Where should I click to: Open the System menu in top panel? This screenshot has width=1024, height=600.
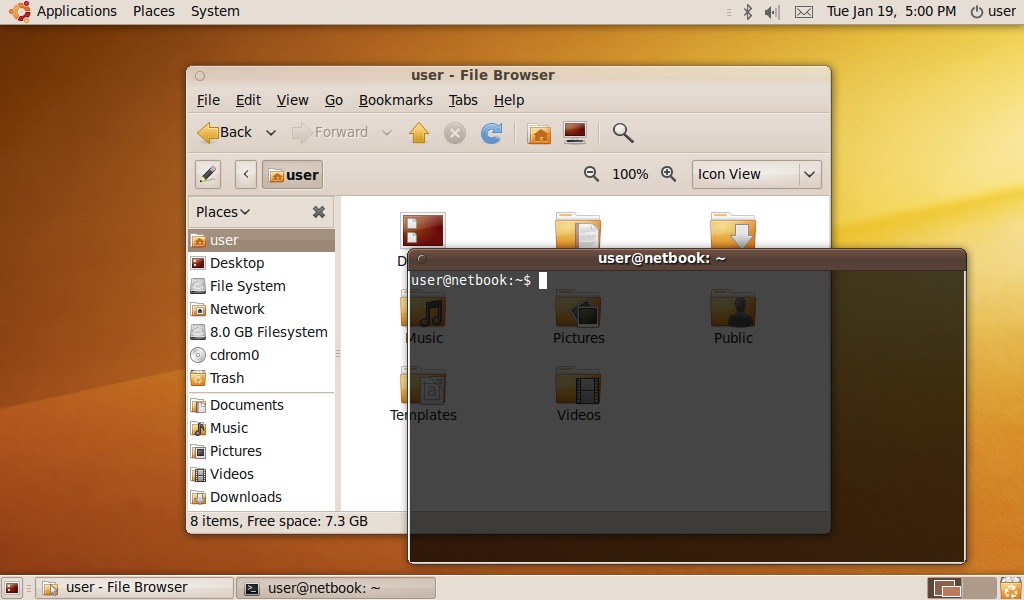[x=215, y=11]
